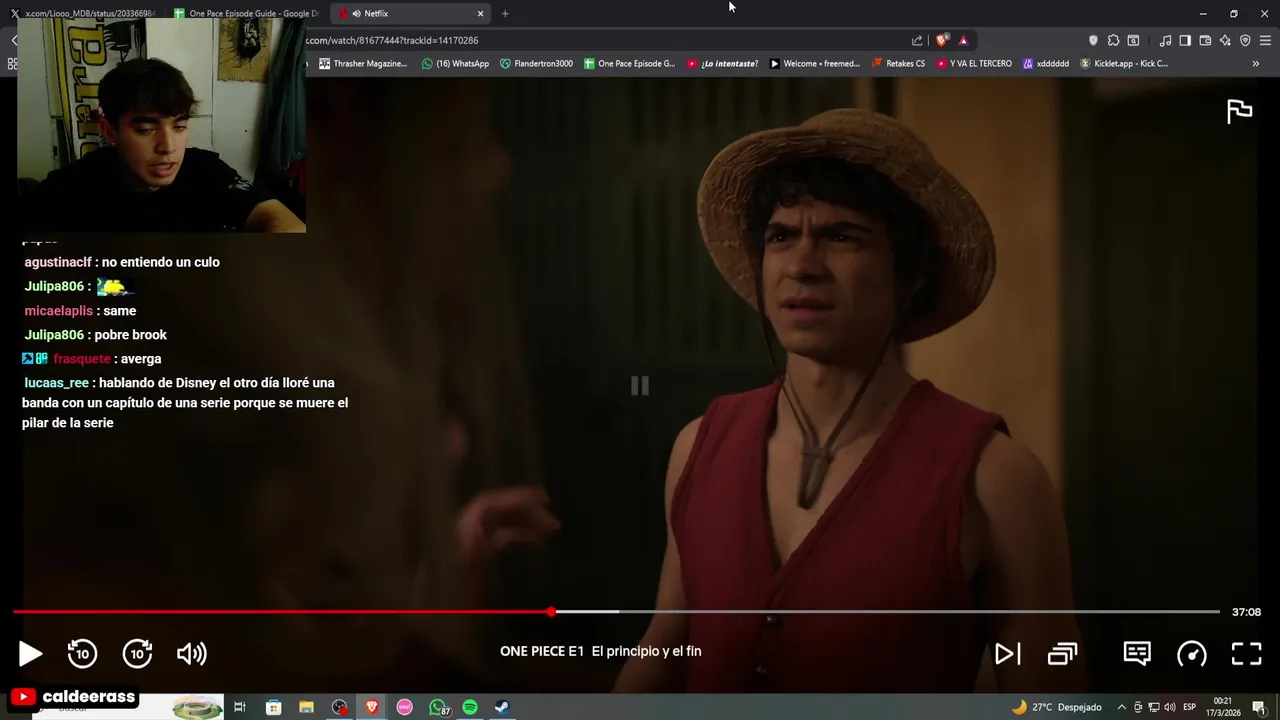Open Microsoft Store from the taskbar
Viewport: 1280px width, 720px height.
point(273,707)
